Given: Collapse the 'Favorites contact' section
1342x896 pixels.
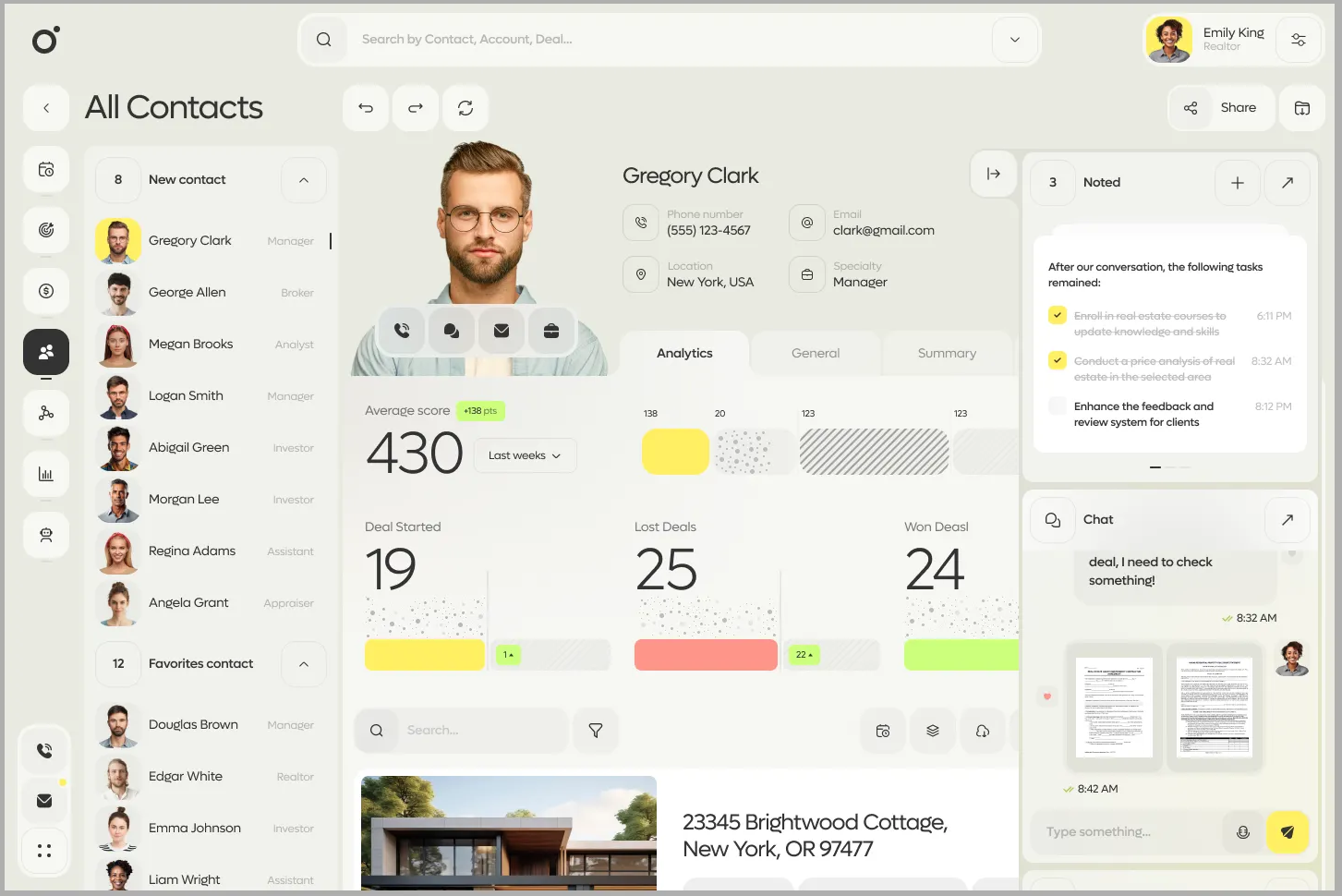Looking at the screenshot, I should click(x=303, y=663).
